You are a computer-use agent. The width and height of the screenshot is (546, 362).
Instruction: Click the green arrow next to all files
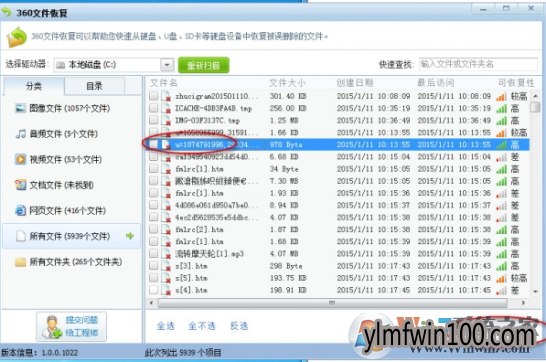click(130, 236)
